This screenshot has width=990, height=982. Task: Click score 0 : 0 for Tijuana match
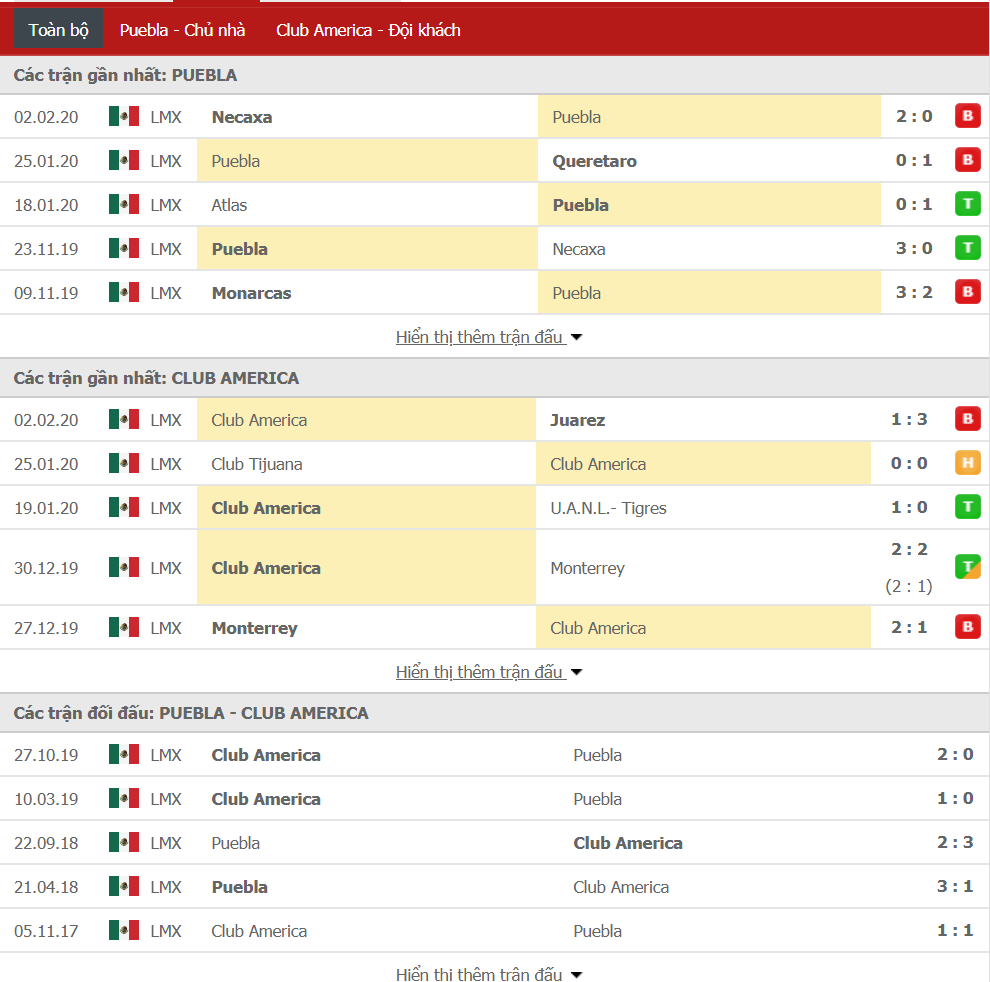[x=909, y=464]
